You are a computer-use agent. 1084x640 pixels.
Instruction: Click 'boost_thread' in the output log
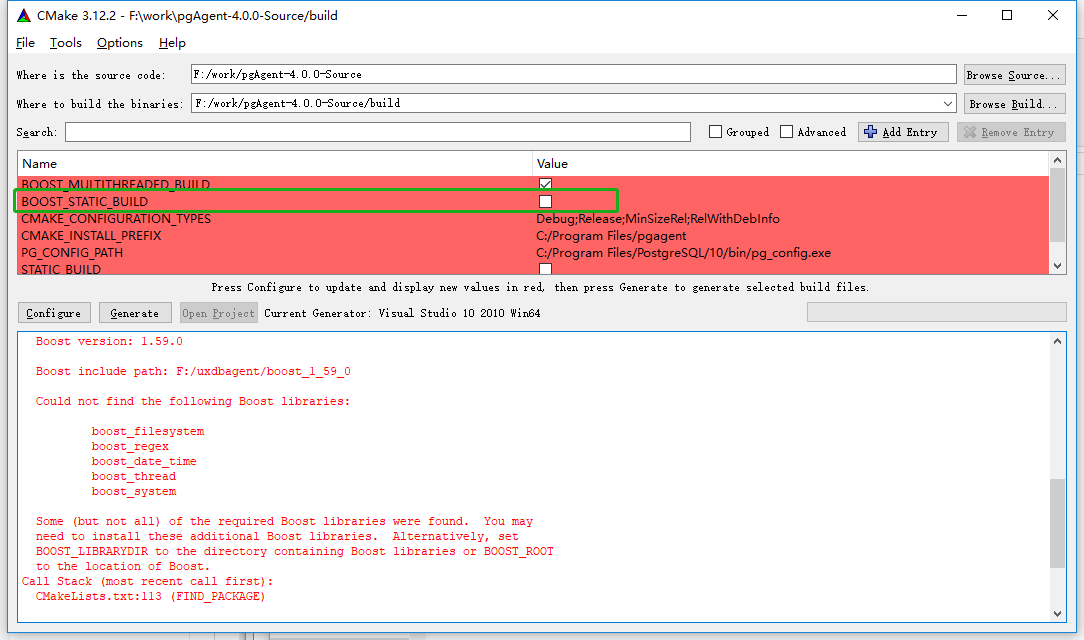coord(133,476)
